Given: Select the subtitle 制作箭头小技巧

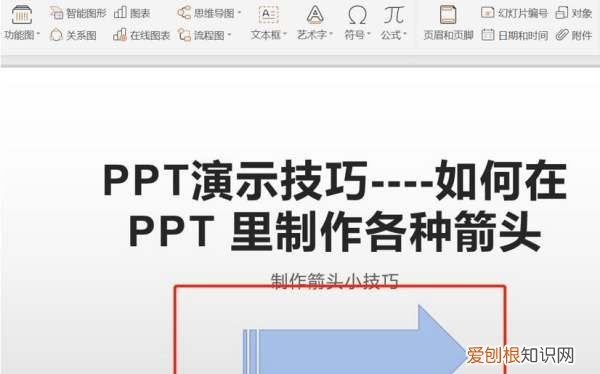Looking at the screenshot, I should click(335, 281).
